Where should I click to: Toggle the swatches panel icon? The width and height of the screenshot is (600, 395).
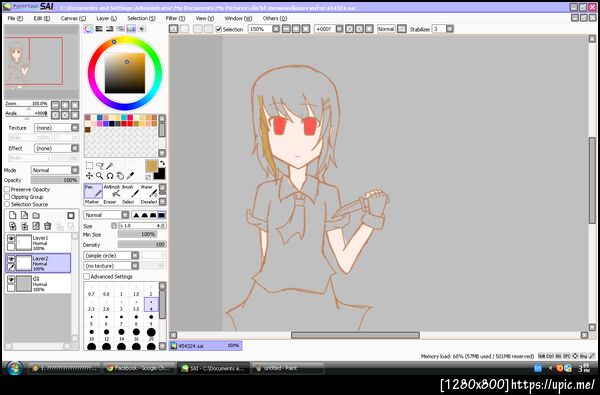coord(131,29)
